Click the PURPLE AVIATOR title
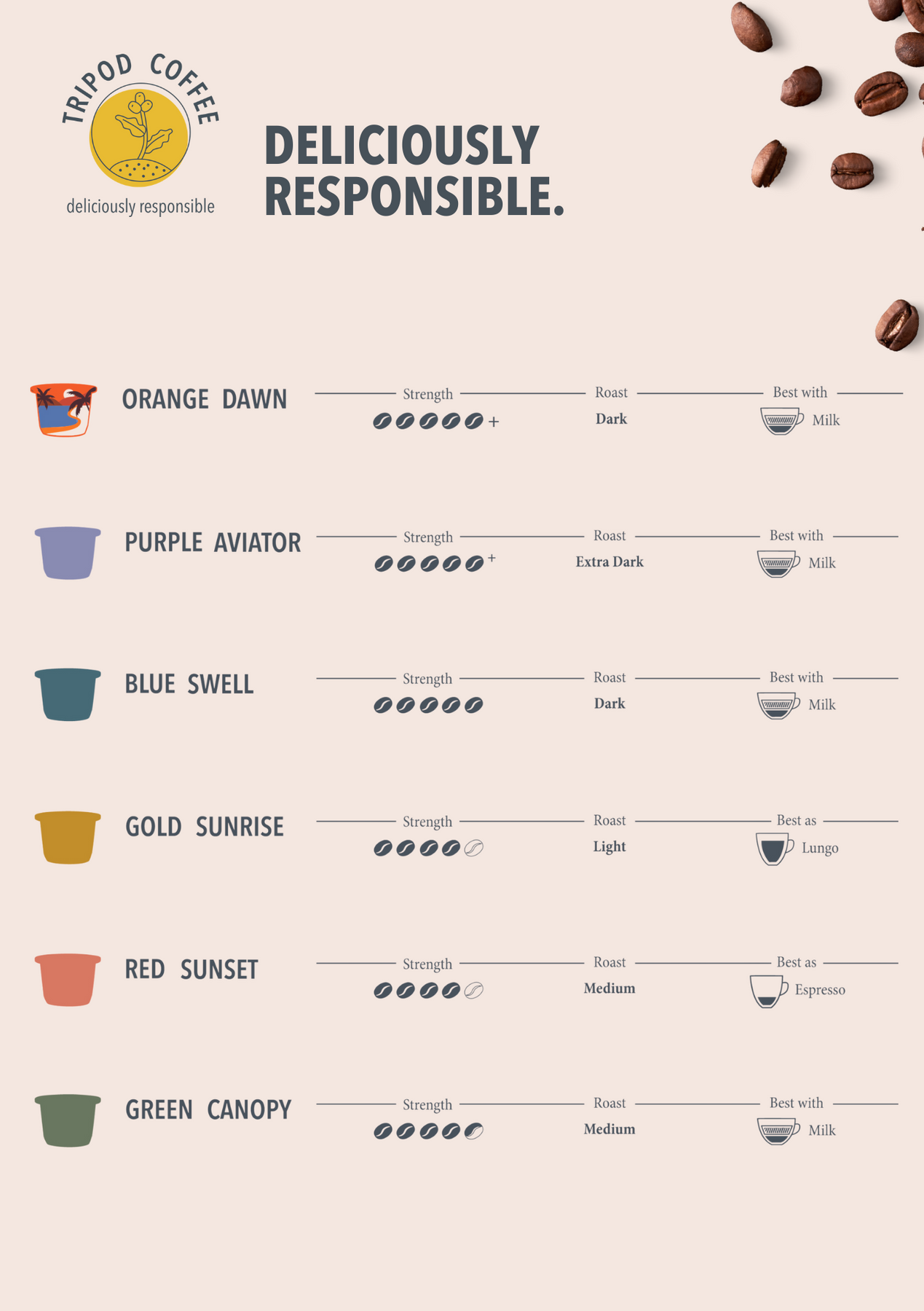Viewport: 924px width, 1311px height. click(x=213, y=543)
